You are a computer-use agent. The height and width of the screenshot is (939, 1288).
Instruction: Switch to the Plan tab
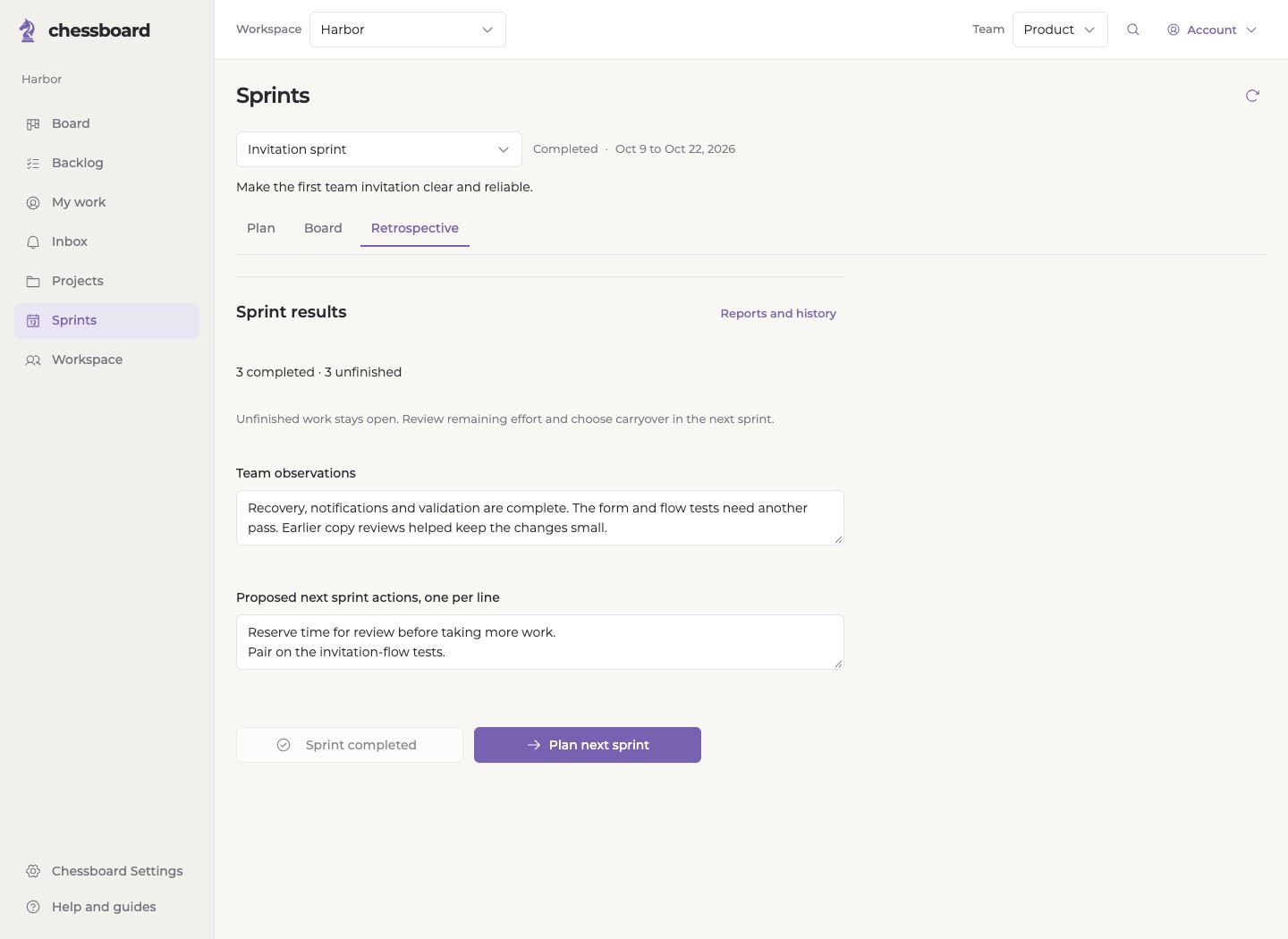click(x=261, y=228)
